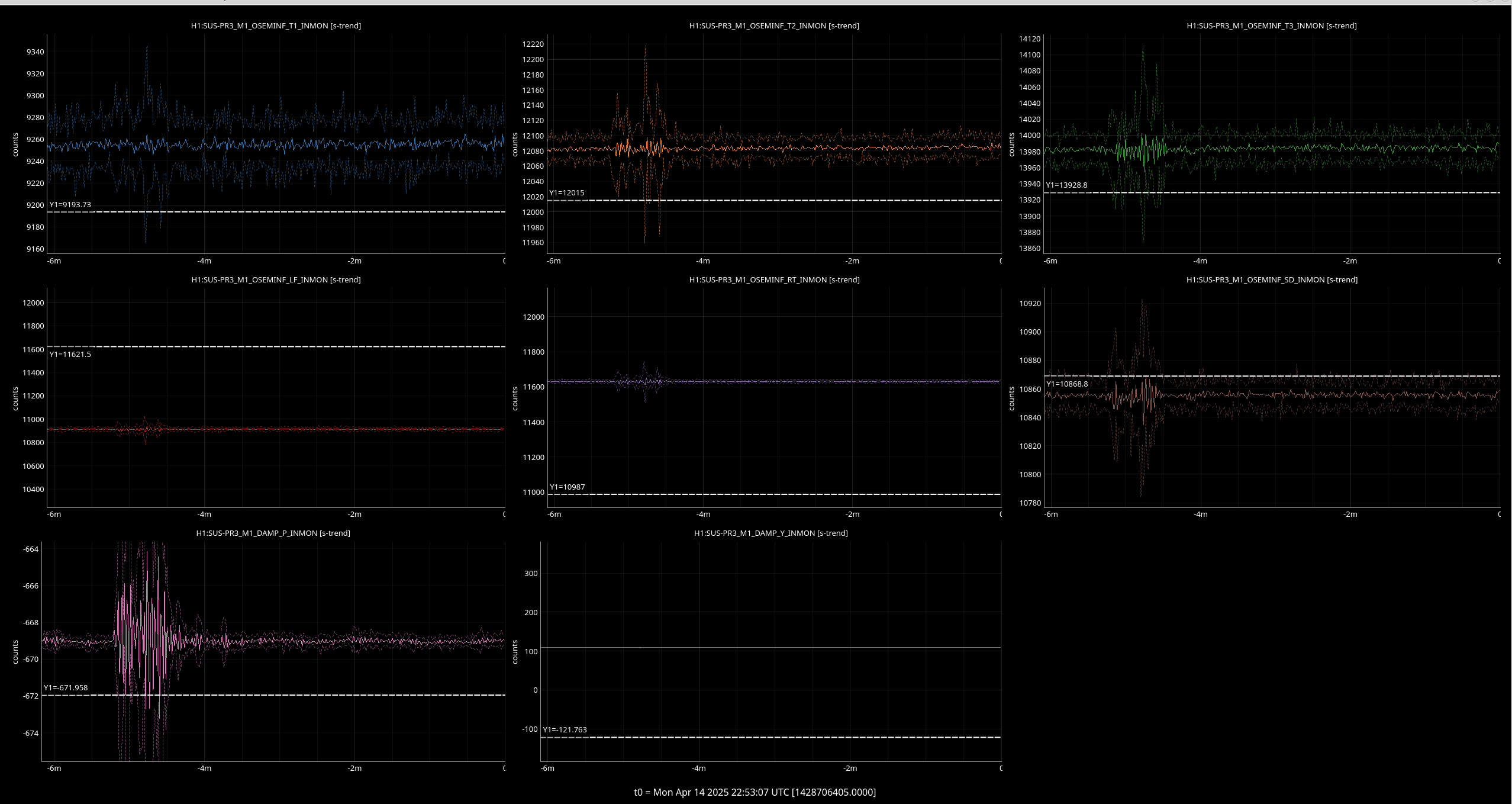The image size is (1512, 804).
Task: Click the Y1=11621.5 cursor label
Action: 70,355
